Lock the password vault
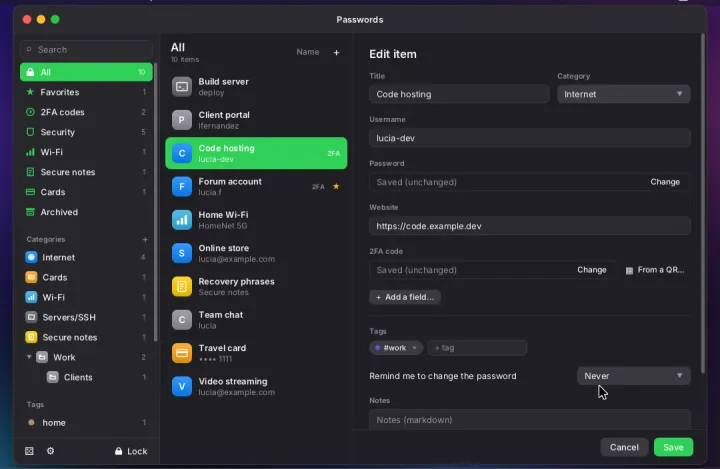Screen dimensions: 720x469 coord(131,451)
